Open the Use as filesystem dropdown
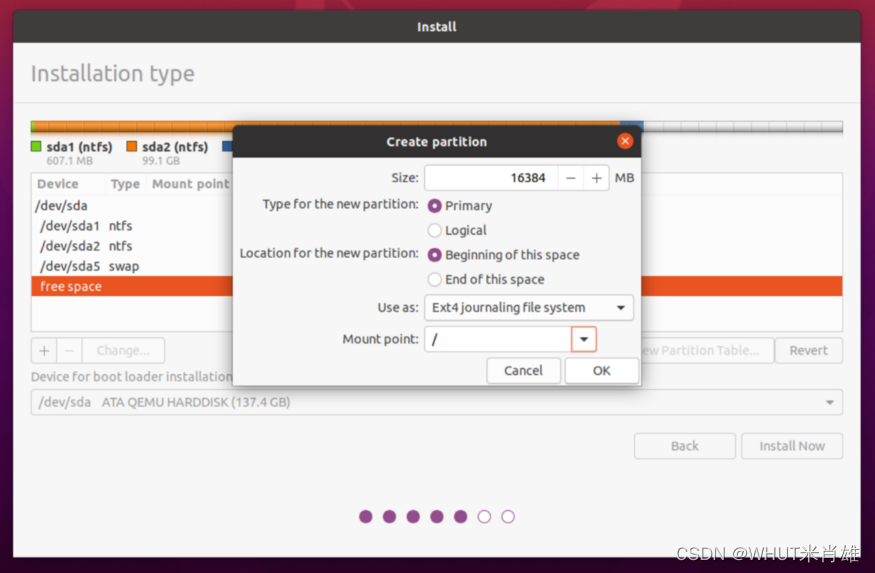 tap(528, 307)
